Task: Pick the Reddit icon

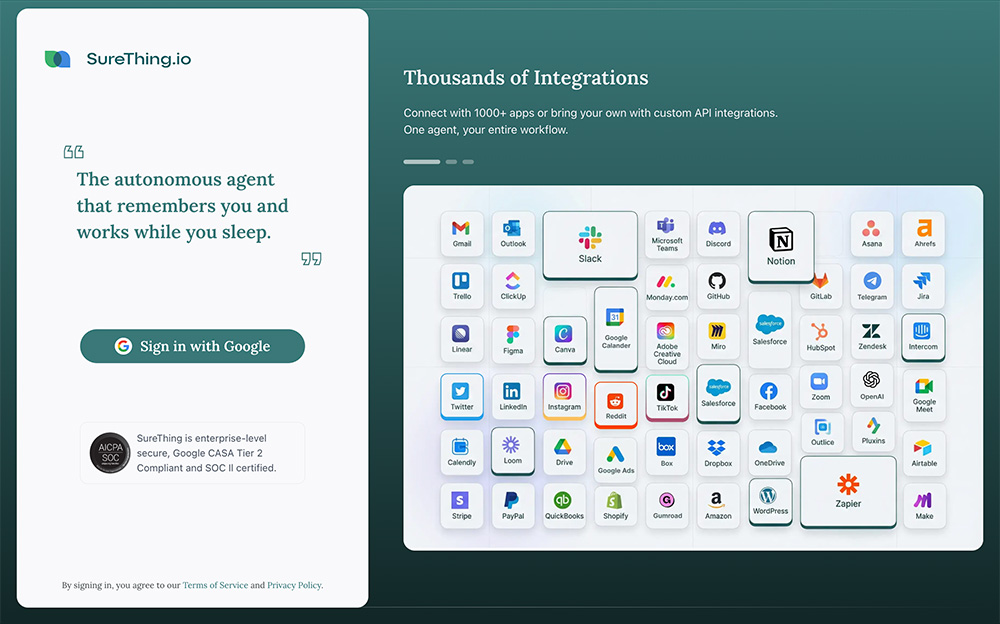Action: click(615, 404)
